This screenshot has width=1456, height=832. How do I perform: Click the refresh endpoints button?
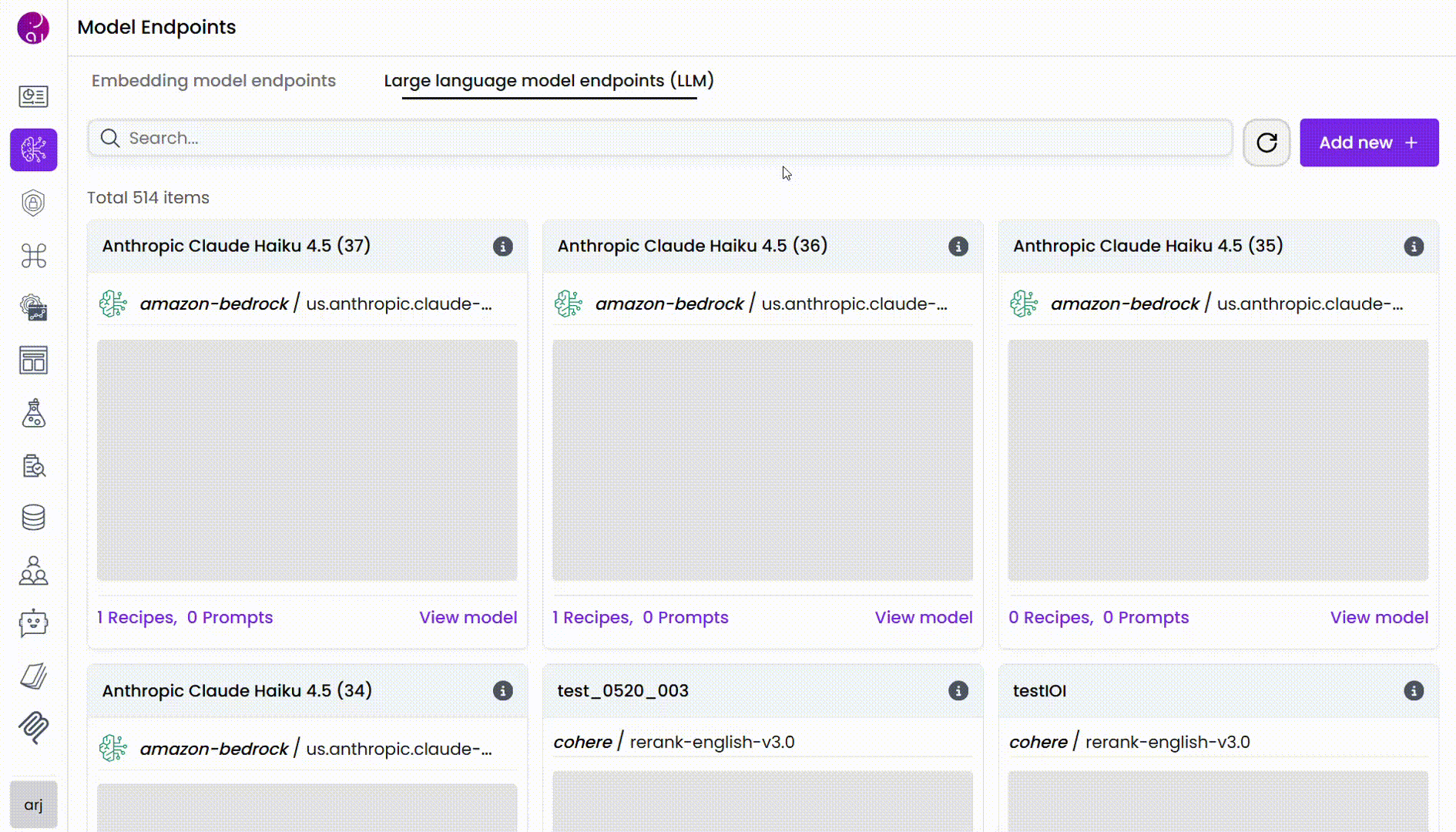click(1266, 143)
